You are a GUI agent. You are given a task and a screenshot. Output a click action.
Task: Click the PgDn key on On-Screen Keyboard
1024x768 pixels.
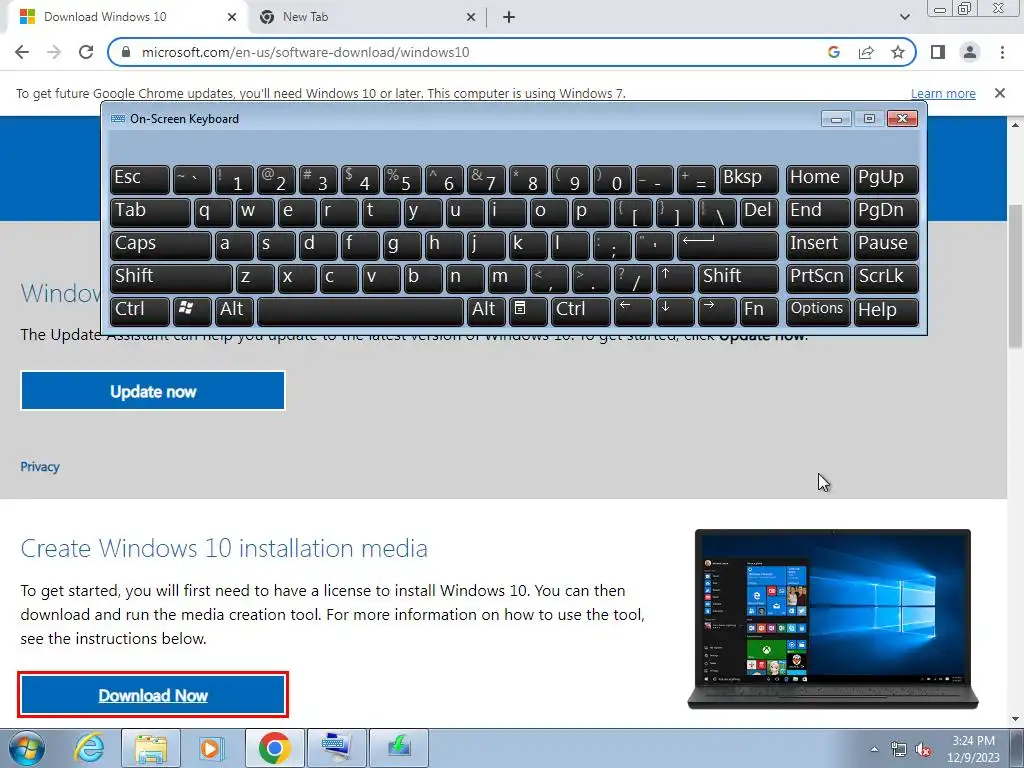[x=886, y=212]
